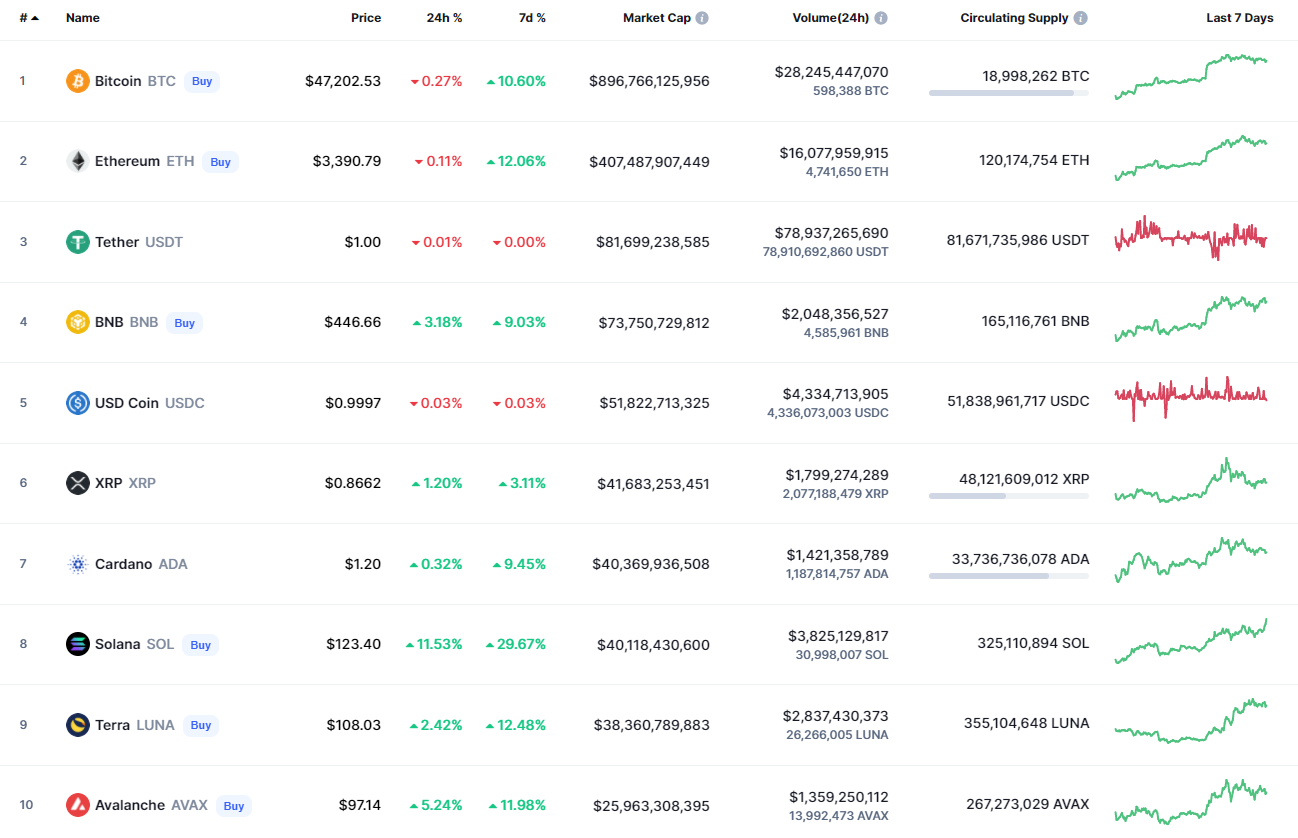
Task: Open the Circulating Supply info icon
Action: [x=1081, y=18]
